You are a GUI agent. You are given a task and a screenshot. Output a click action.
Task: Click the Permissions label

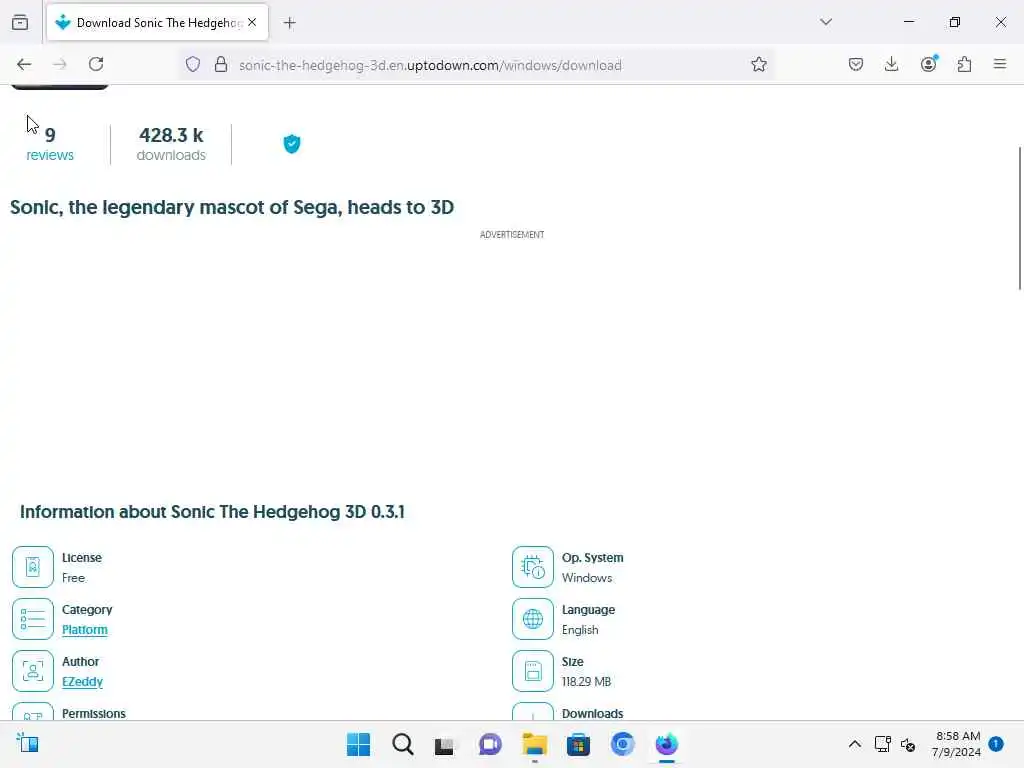[93, 713]
